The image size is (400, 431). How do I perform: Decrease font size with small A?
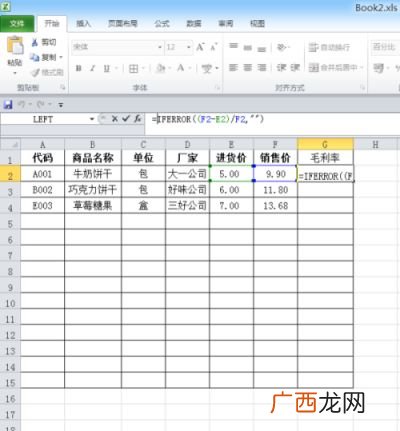click(x=214, y=47)
